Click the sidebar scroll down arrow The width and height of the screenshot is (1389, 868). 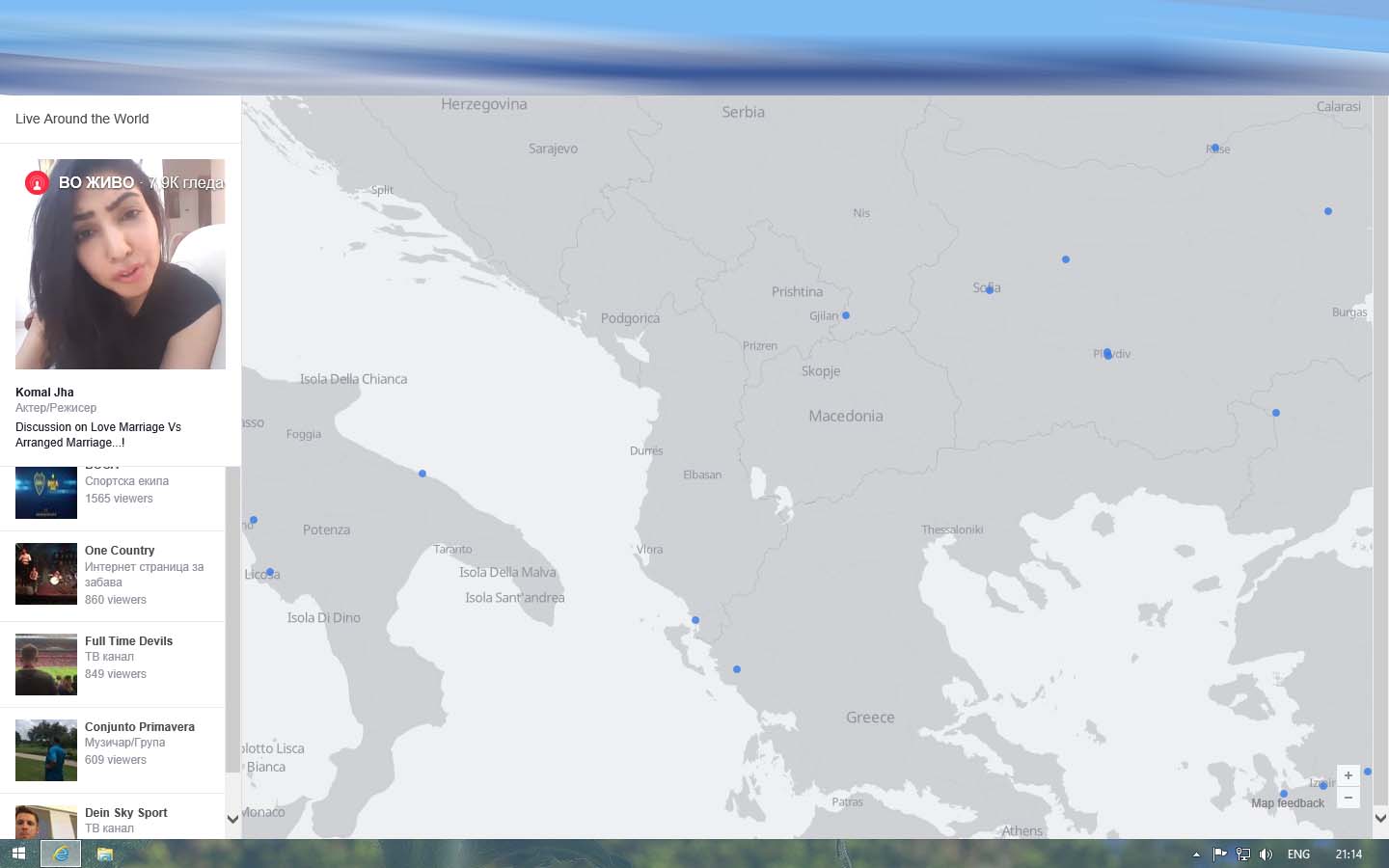tap(232, 819)
